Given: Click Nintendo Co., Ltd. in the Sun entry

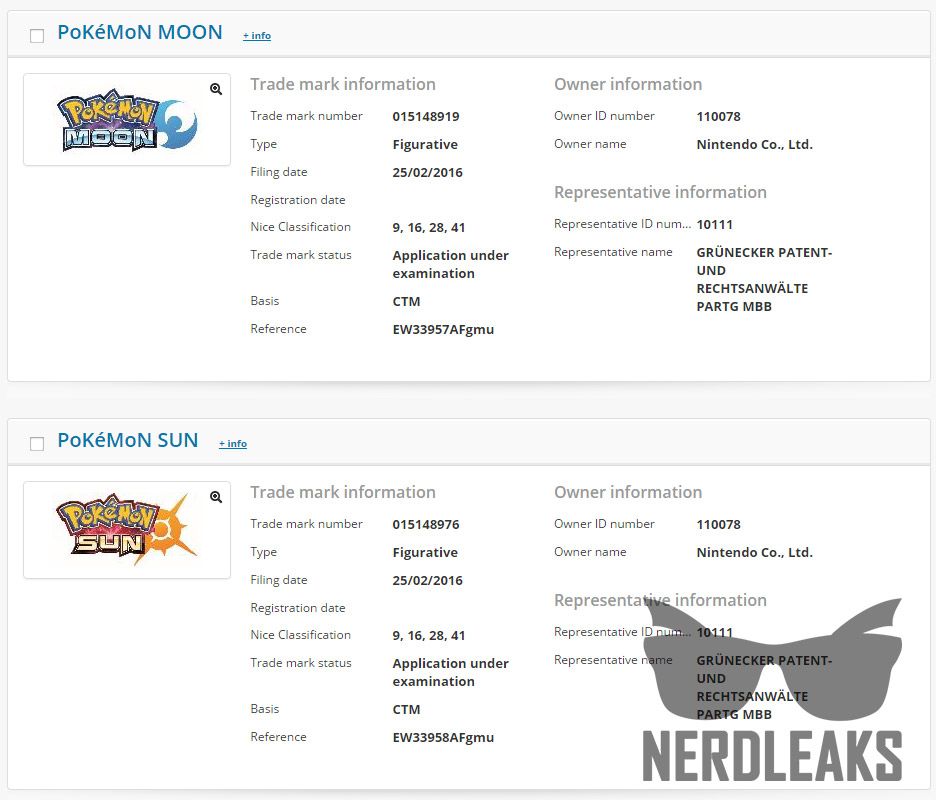Looking at the screenshot, I should pos(754,552).
